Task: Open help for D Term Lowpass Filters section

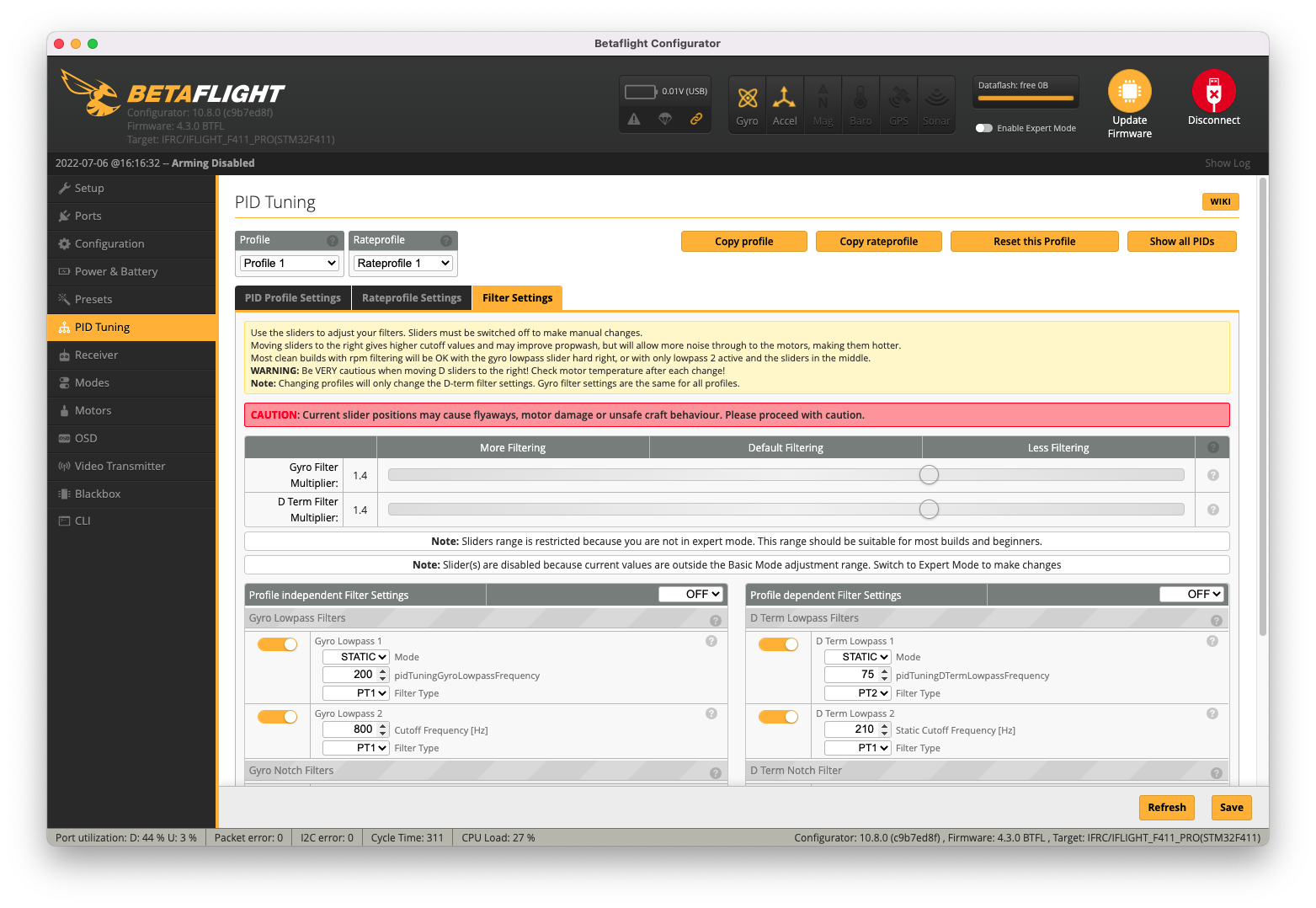Action: tap(1217, 621)
